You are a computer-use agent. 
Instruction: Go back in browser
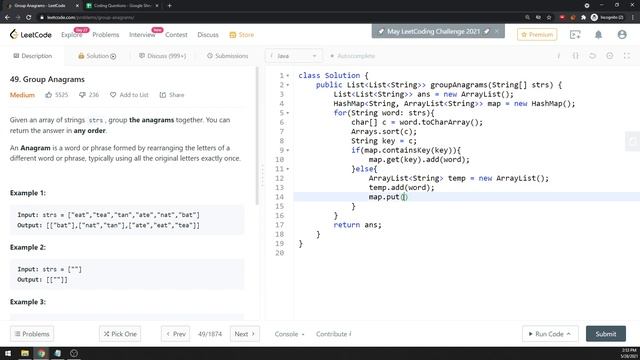click(7, 18)
